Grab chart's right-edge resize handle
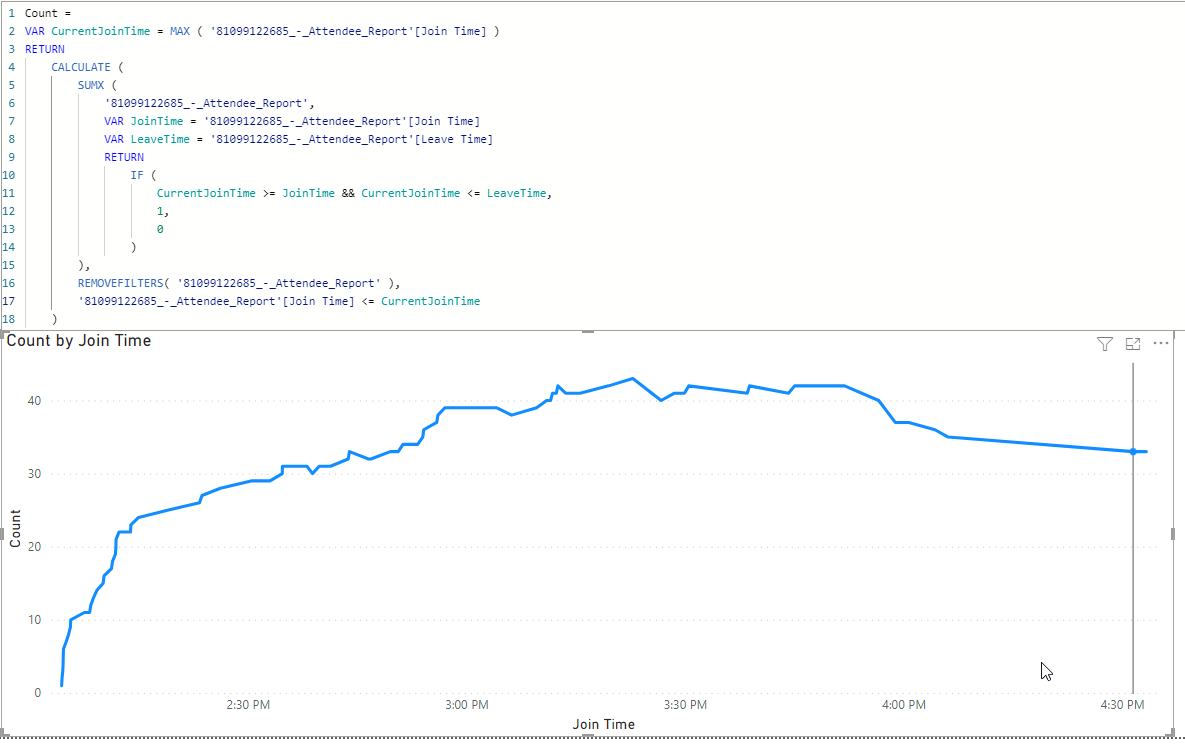 pyautogui.click(x=1172, y=534)
